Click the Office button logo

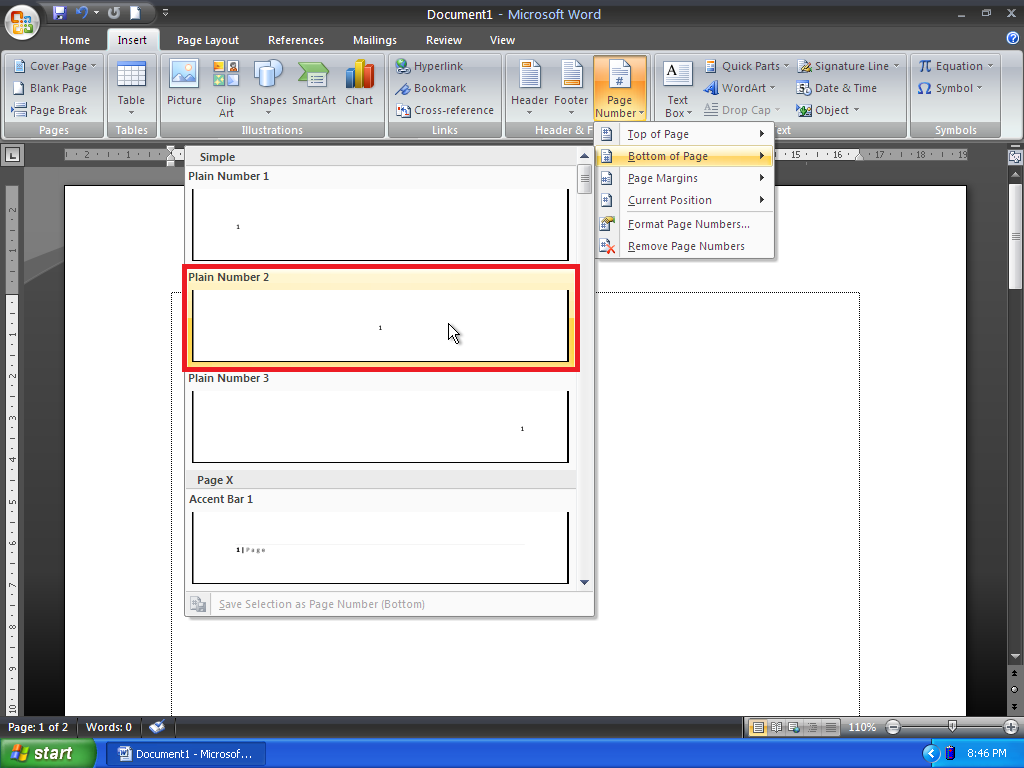pos(22,22)
